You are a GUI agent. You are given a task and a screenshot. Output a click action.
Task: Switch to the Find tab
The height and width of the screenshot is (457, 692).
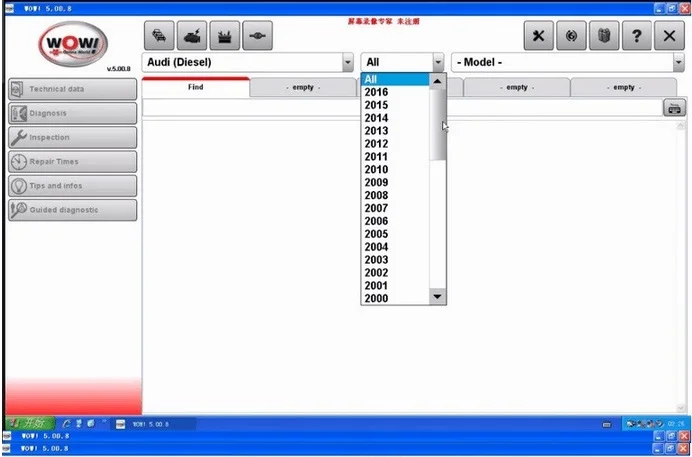coord(196,87)
